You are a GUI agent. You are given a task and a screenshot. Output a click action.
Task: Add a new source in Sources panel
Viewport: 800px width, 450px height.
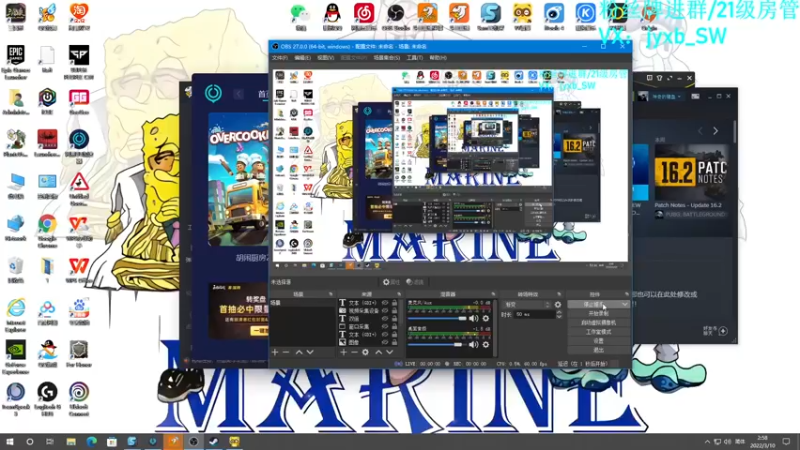click(x=343, y=352)
